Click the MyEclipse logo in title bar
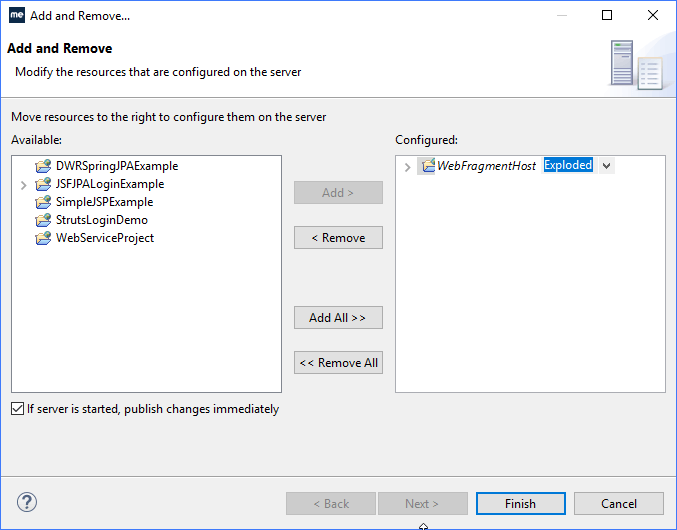Viewport: 677px width, 530px height. 16,16
